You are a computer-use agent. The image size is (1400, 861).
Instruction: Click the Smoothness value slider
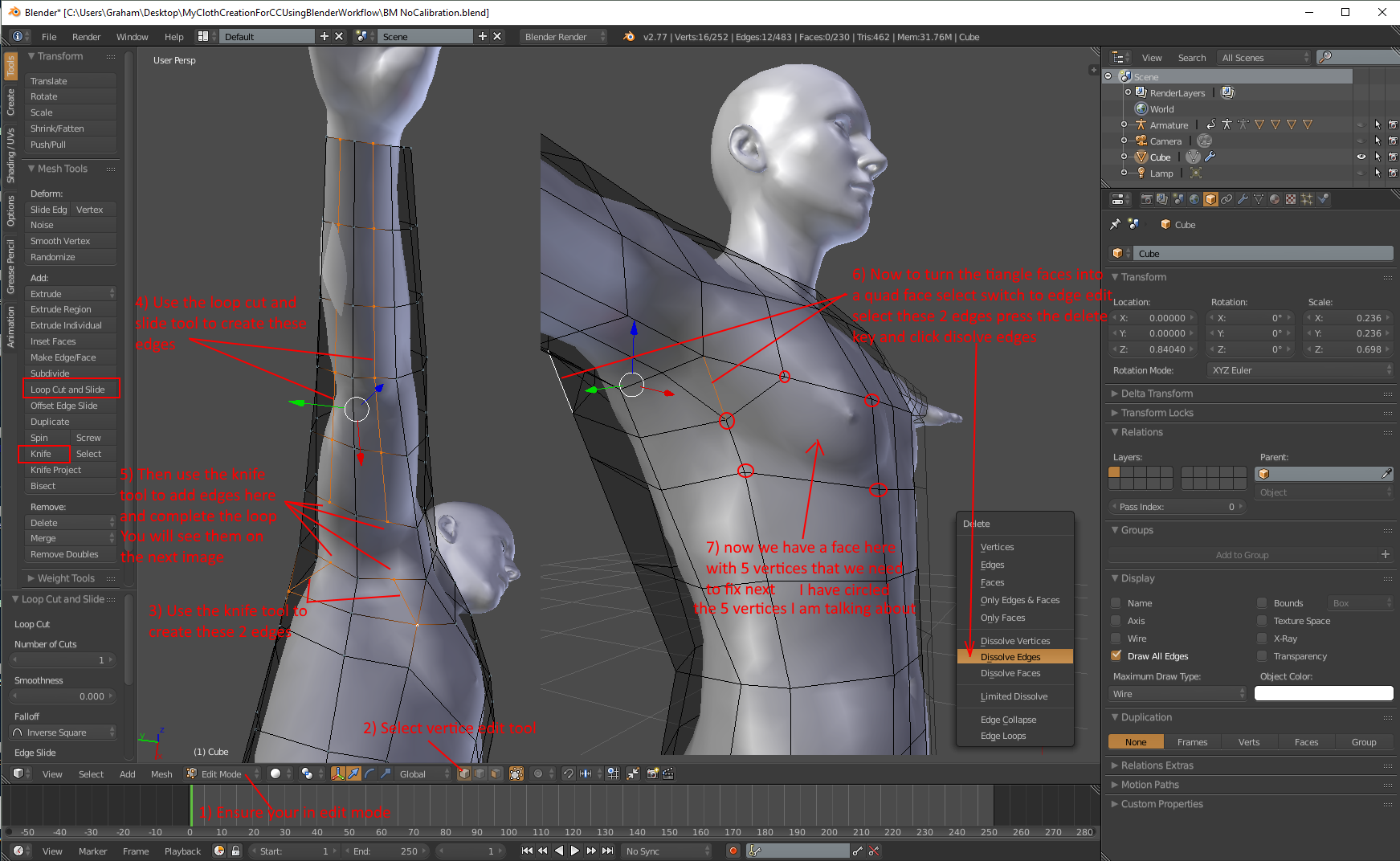click(x=63, y=696)
